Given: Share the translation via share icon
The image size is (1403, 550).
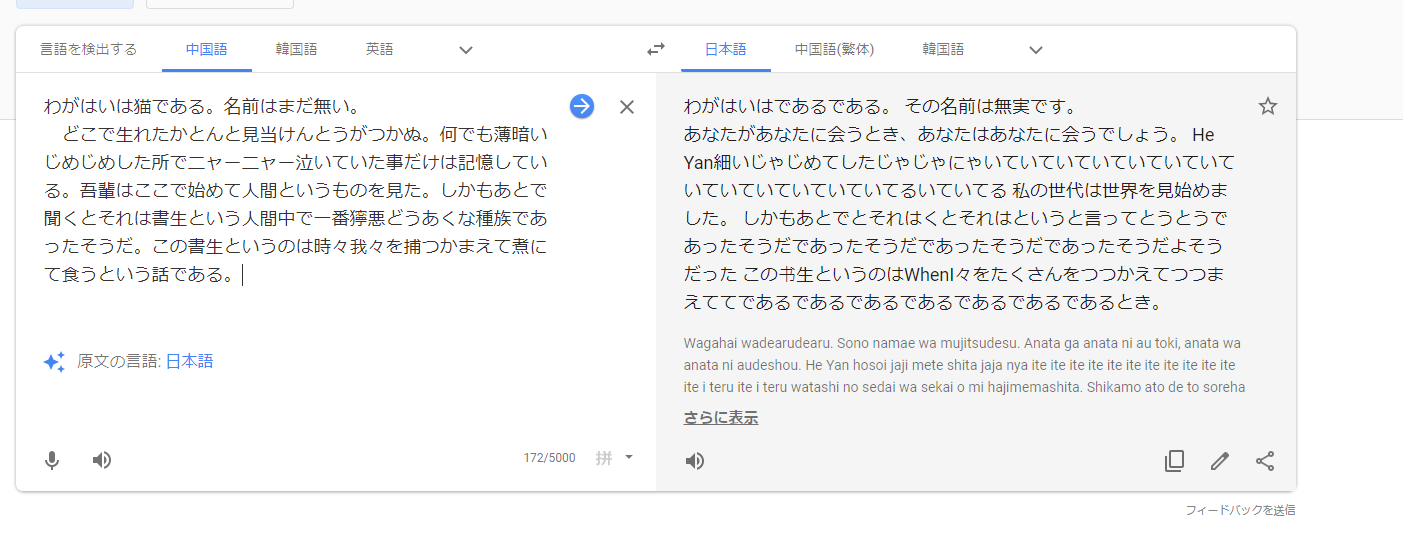Looking at the screenshot, I should tap(1265, 461).
